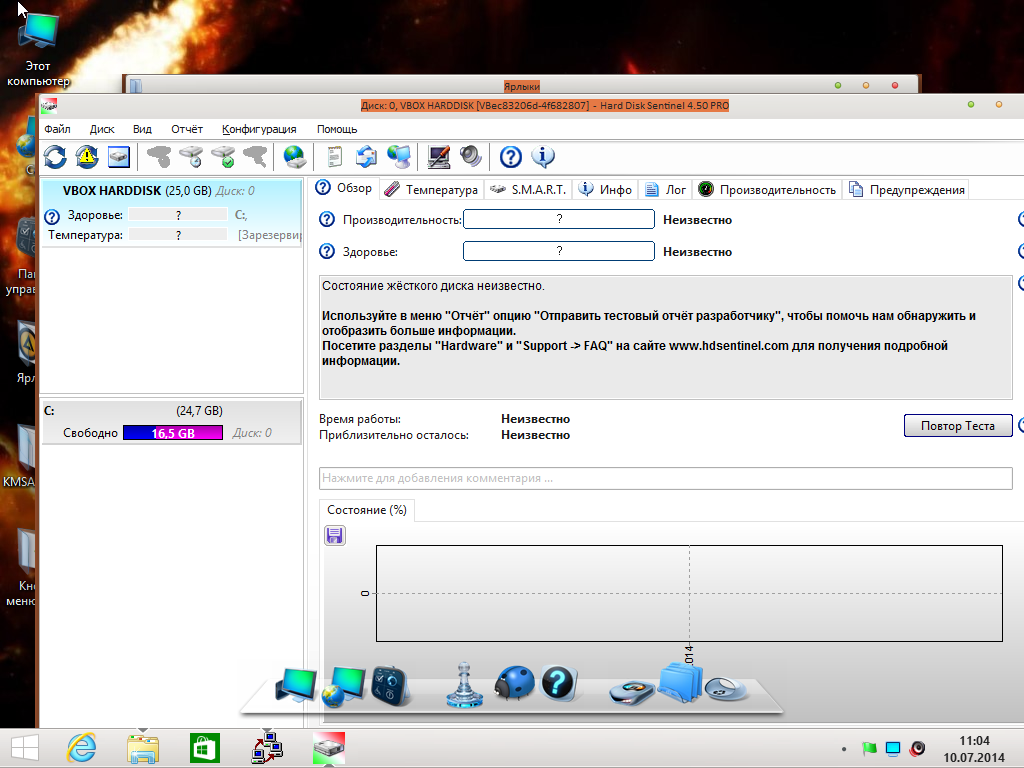
Task: Switch to the Производительность tab
Action: 767,189
